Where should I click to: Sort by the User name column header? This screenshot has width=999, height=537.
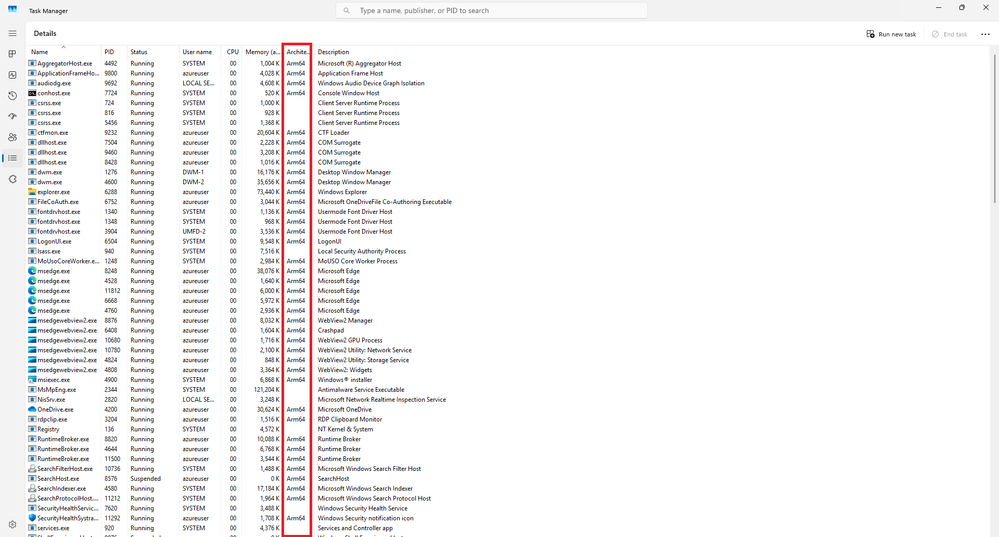click(x=200, y=52)
